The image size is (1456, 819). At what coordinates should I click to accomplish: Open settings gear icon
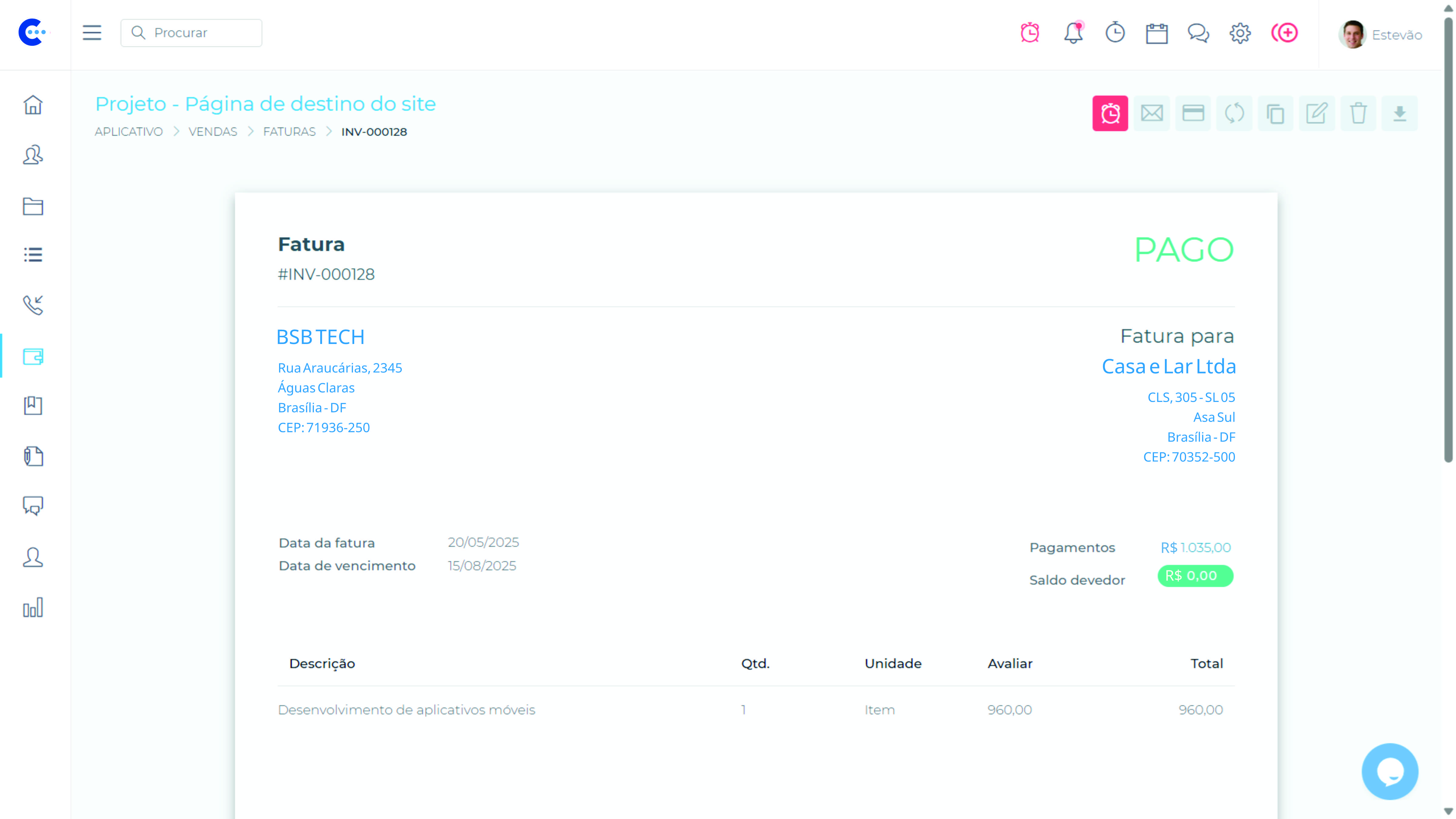[x=1239, y=33]
